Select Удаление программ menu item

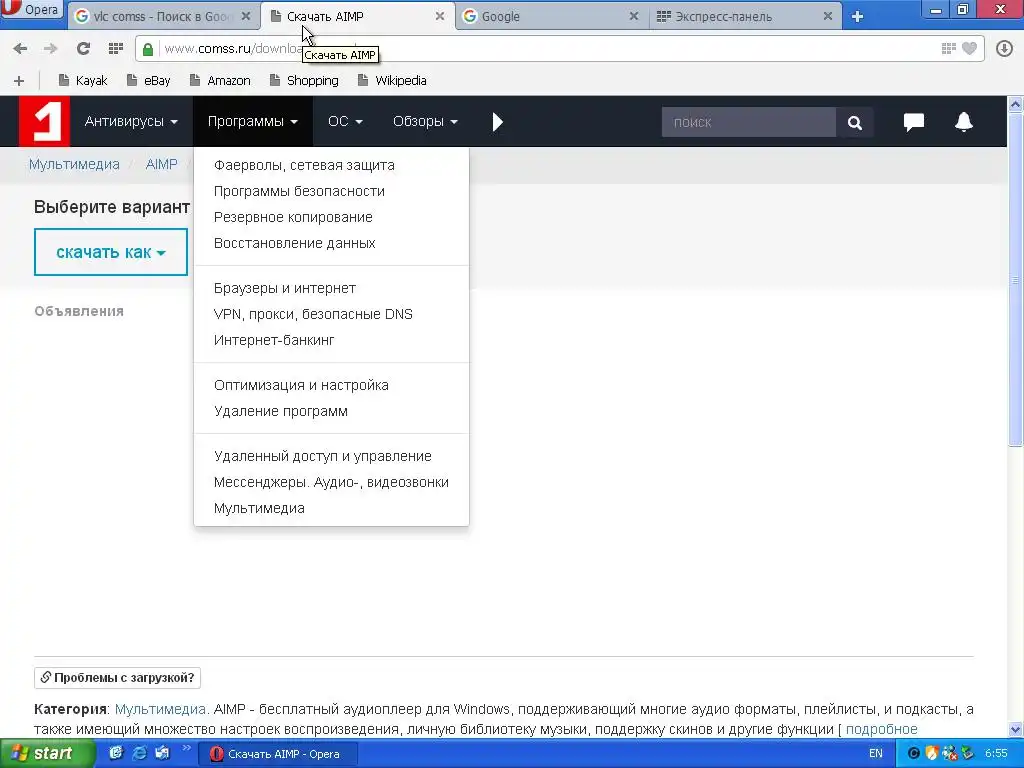[281, 411]
